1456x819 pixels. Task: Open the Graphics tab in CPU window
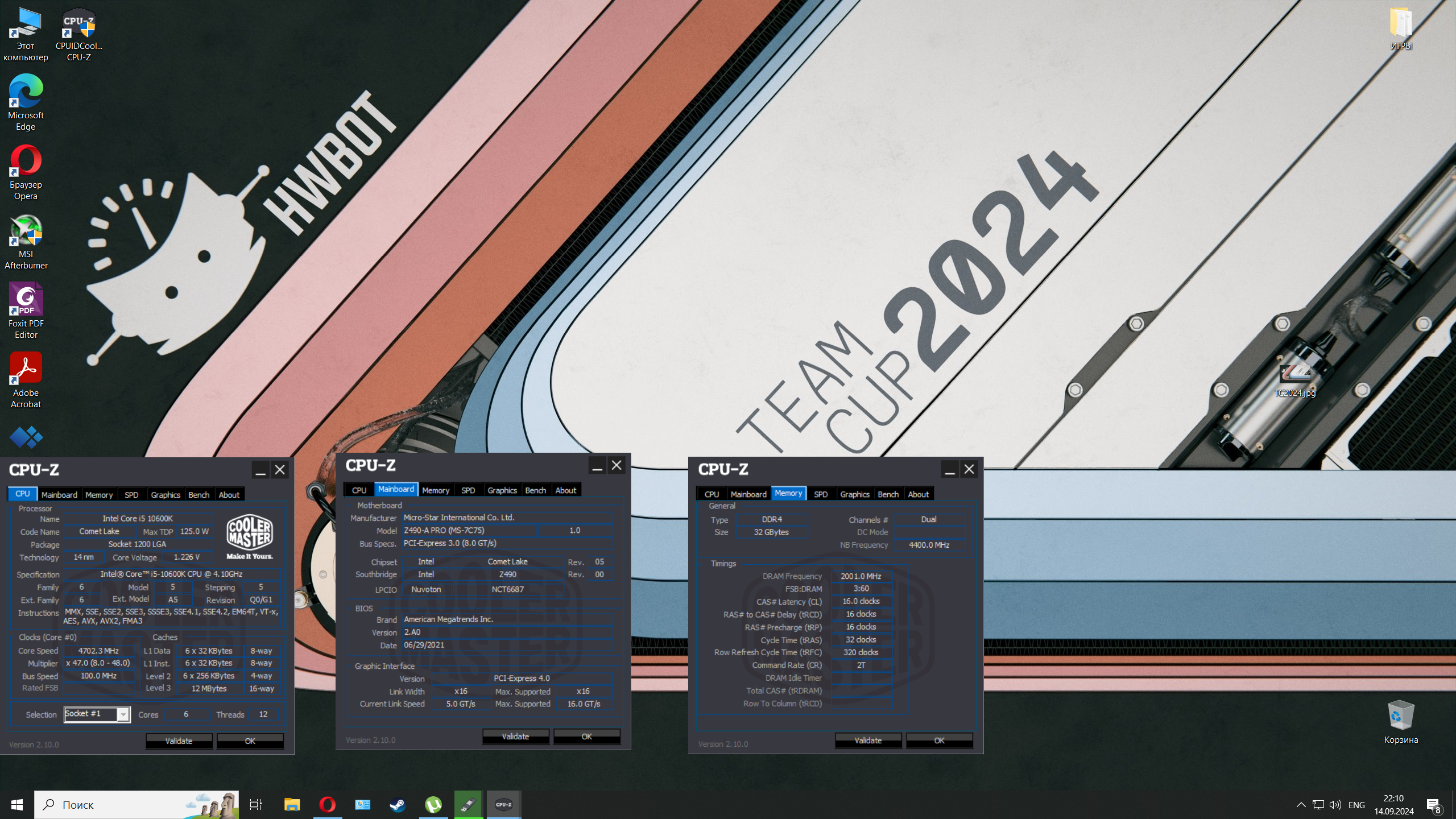[x=166, y=494]
